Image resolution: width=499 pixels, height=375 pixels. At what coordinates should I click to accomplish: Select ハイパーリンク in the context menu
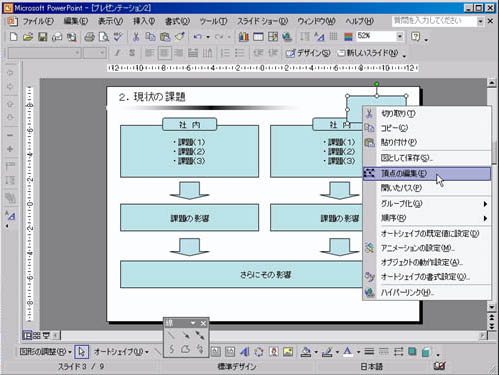coord(427,292)
